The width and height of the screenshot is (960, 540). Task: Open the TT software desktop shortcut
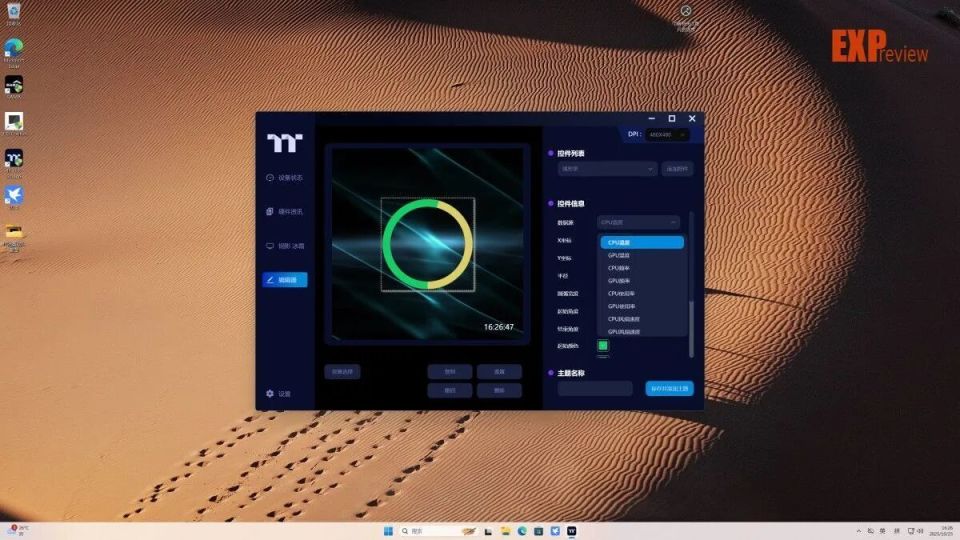pos(13,162)
